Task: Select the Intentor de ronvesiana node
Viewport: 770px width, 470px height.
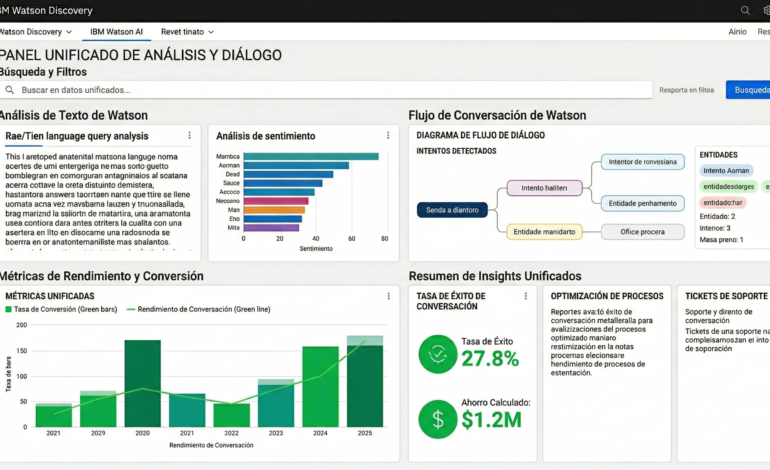Action: [642, 162]
